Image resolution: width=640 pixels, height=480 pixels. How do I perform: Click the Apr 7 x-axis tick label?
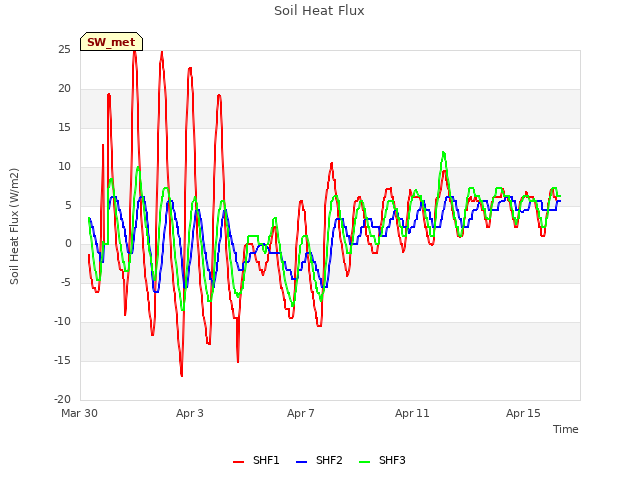[x=301, y=413]
